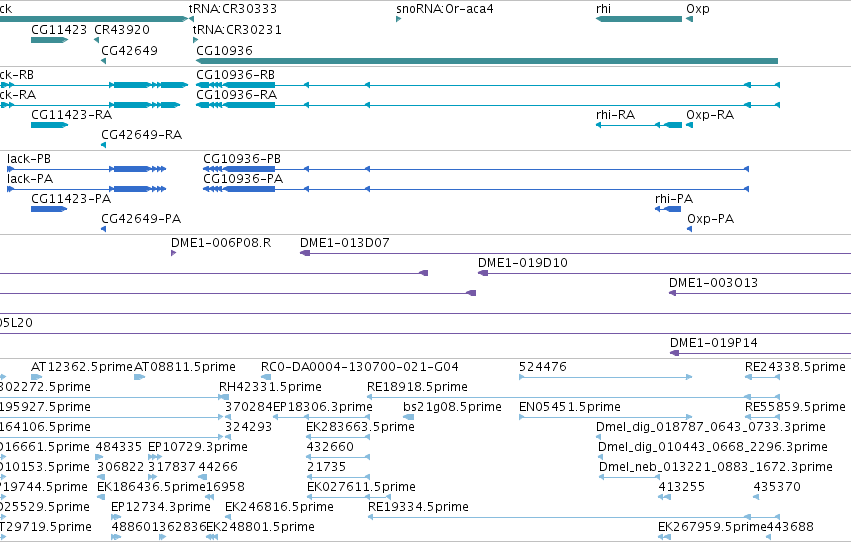
Task: Open the CG10936-RB transcript
Action: 487,85
